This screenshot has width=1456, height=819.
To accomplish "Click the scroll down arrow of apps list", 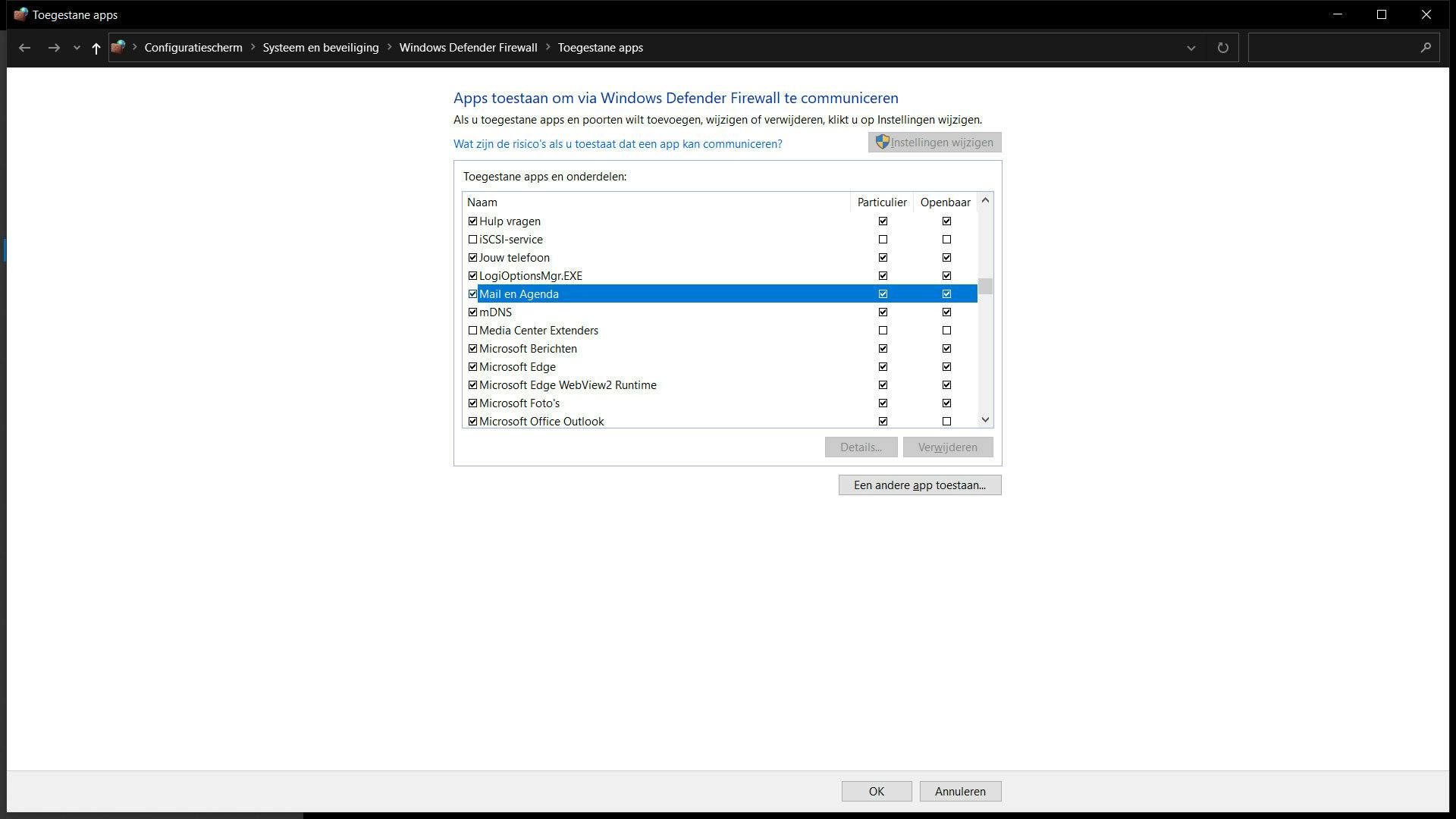I will coord(985,419).
